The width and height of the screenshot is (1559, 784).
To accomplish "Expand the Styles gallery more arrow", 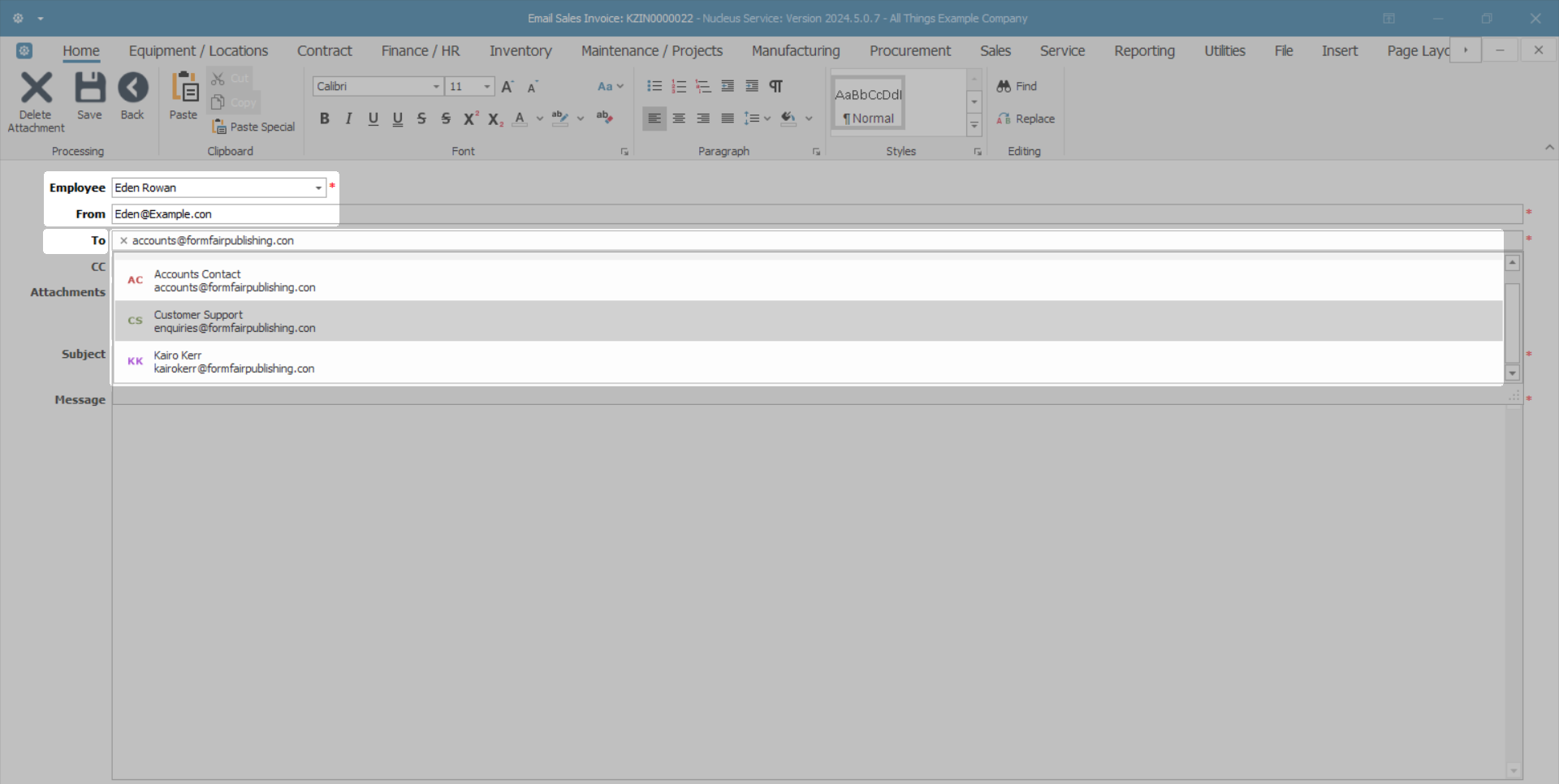I will [x=974, y=125].
